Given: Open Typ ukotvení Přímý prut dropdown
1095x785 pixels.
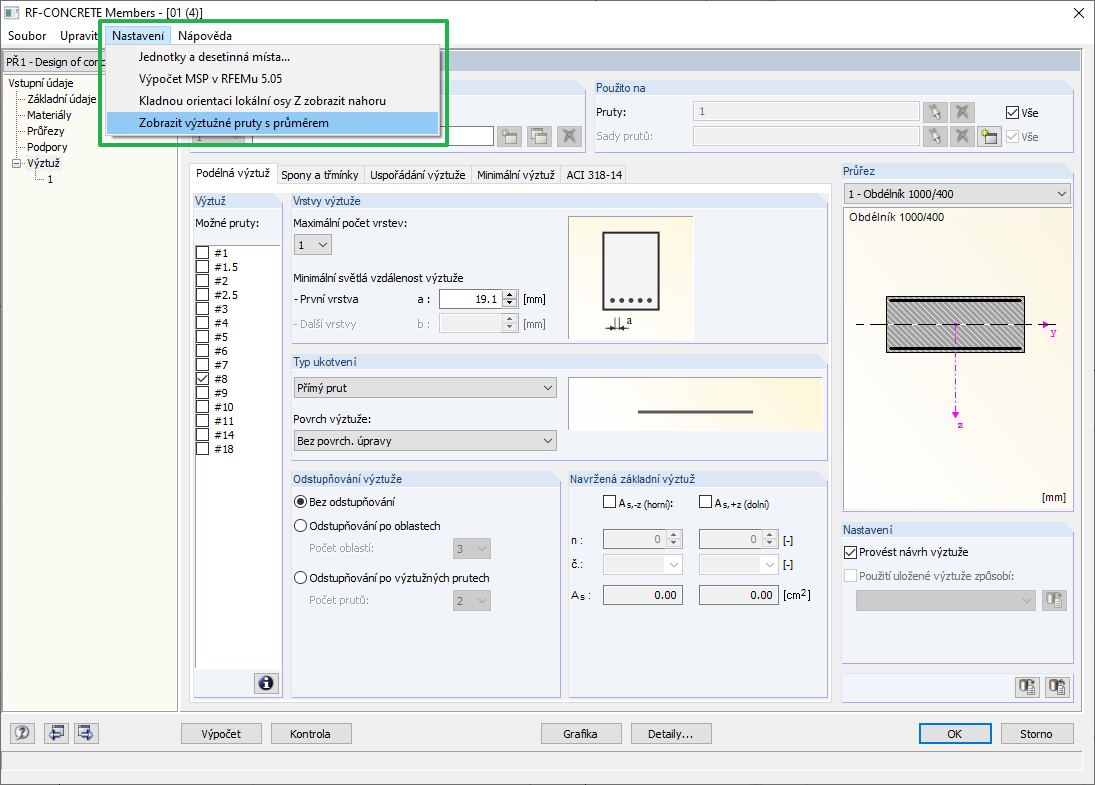Looking at the screenshot, I should pyautogui.click(x=425, y=388).
